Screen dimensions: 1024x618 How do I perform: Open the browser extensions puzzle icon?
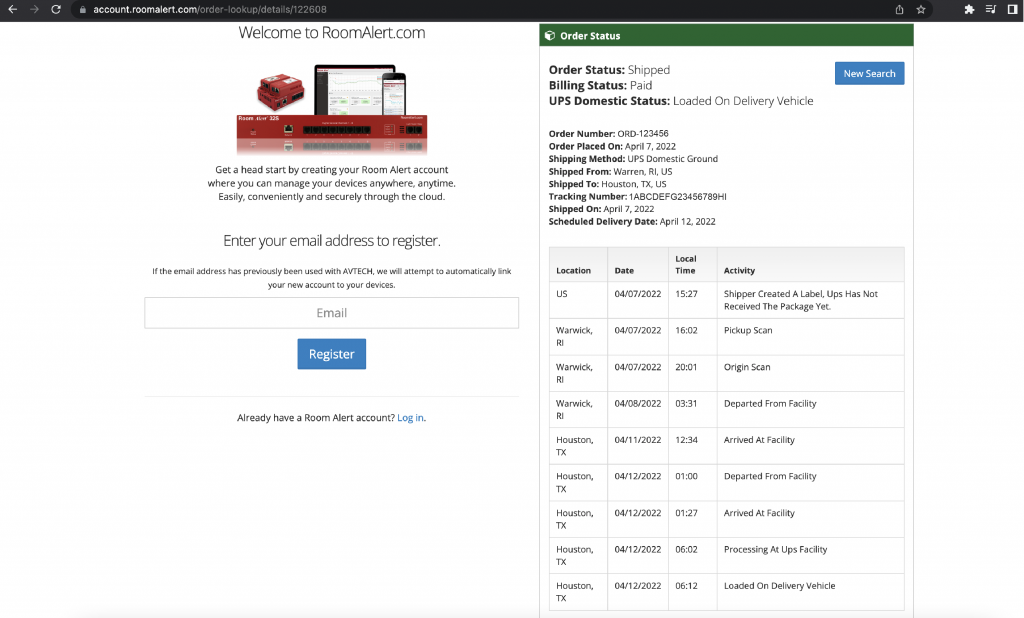click(x=969, y=9)
